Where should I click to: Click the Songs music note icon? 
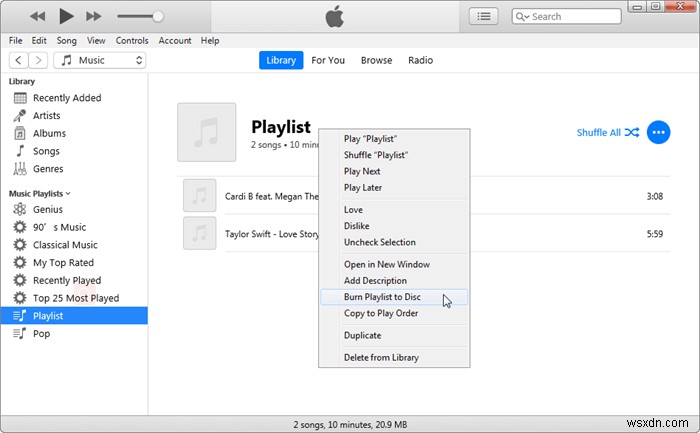(x=20, y=151)
